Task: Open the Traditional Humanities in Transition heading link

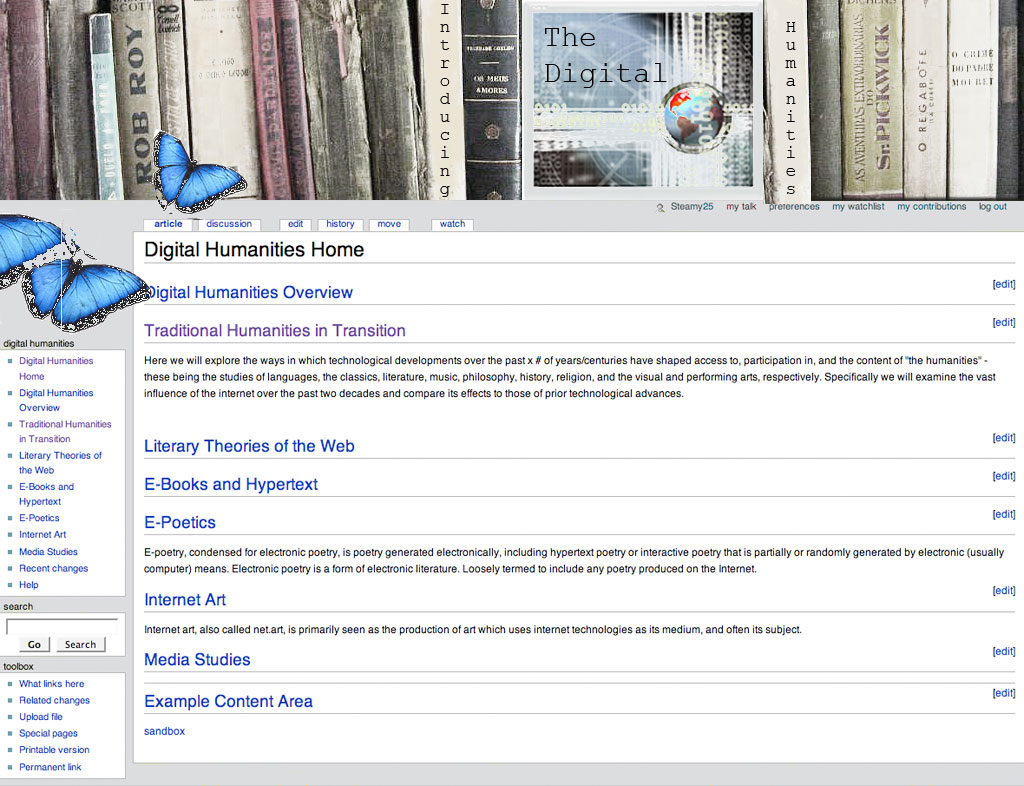Action: (x=275, y=330)
